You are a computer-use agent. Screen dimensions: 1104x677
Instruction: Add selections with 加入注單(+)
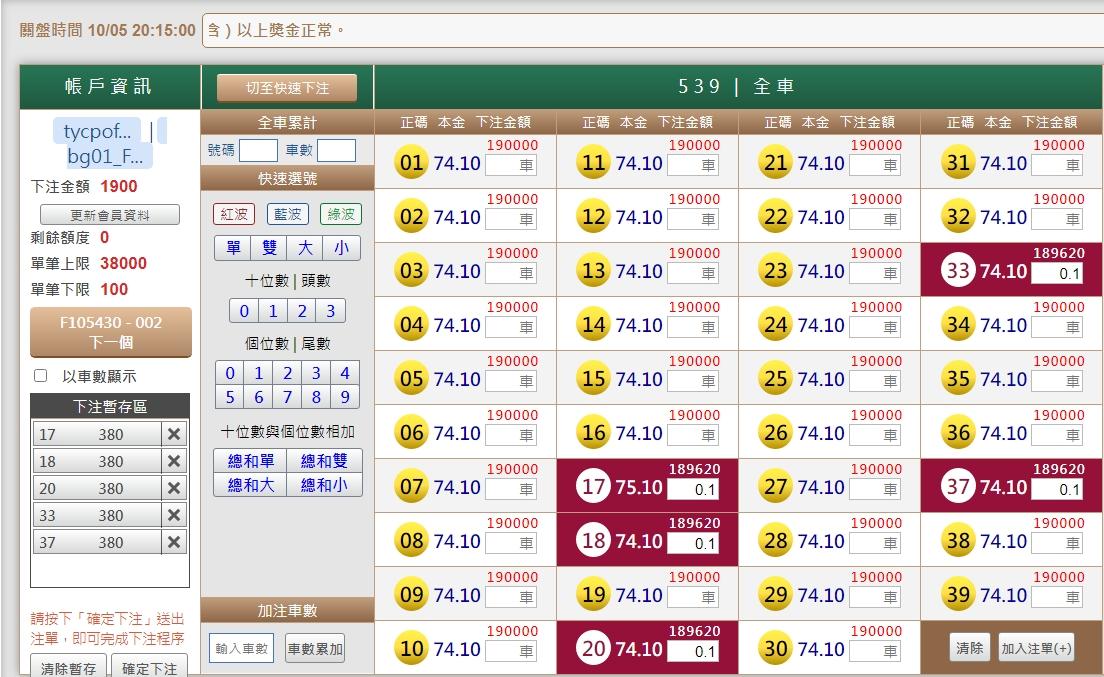(x=1036, y=647)
